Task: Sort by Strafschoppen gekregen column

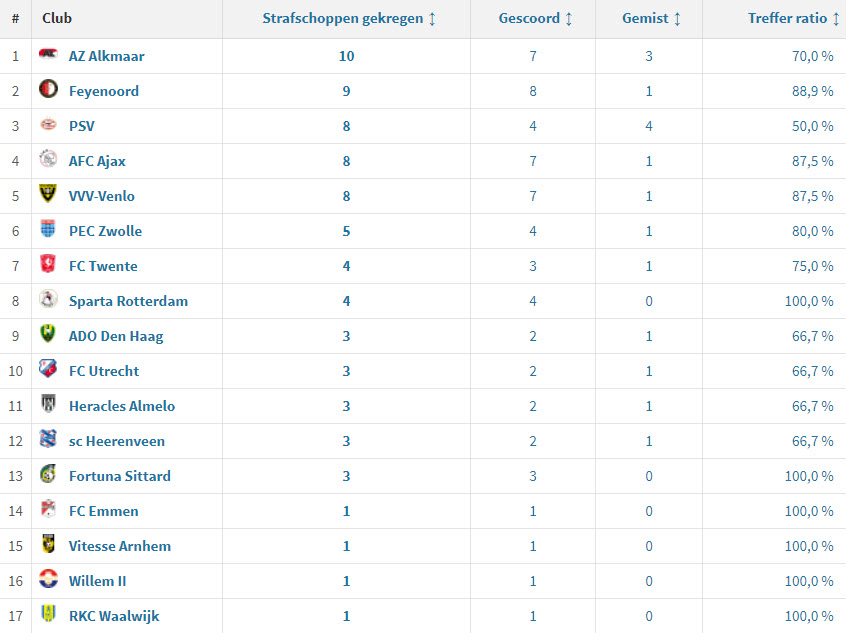Action: point(349,19)
